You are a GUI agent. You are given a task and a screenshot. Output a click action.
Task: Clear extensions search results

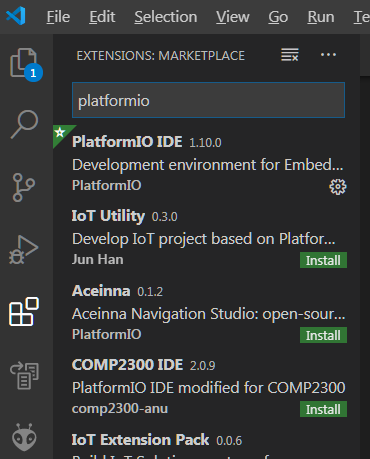(x=290, y=55)
